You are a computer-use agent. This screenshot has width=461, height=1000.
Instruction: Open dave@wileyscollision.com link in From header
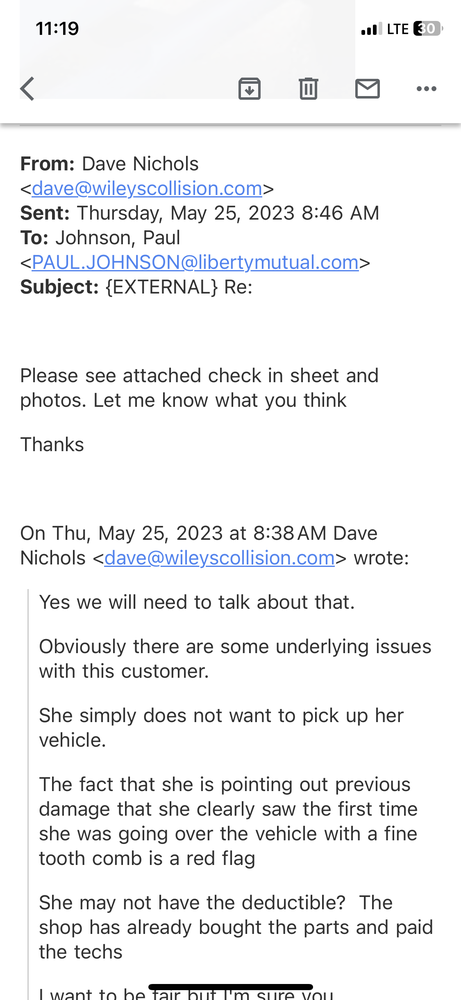click(147, 189)
